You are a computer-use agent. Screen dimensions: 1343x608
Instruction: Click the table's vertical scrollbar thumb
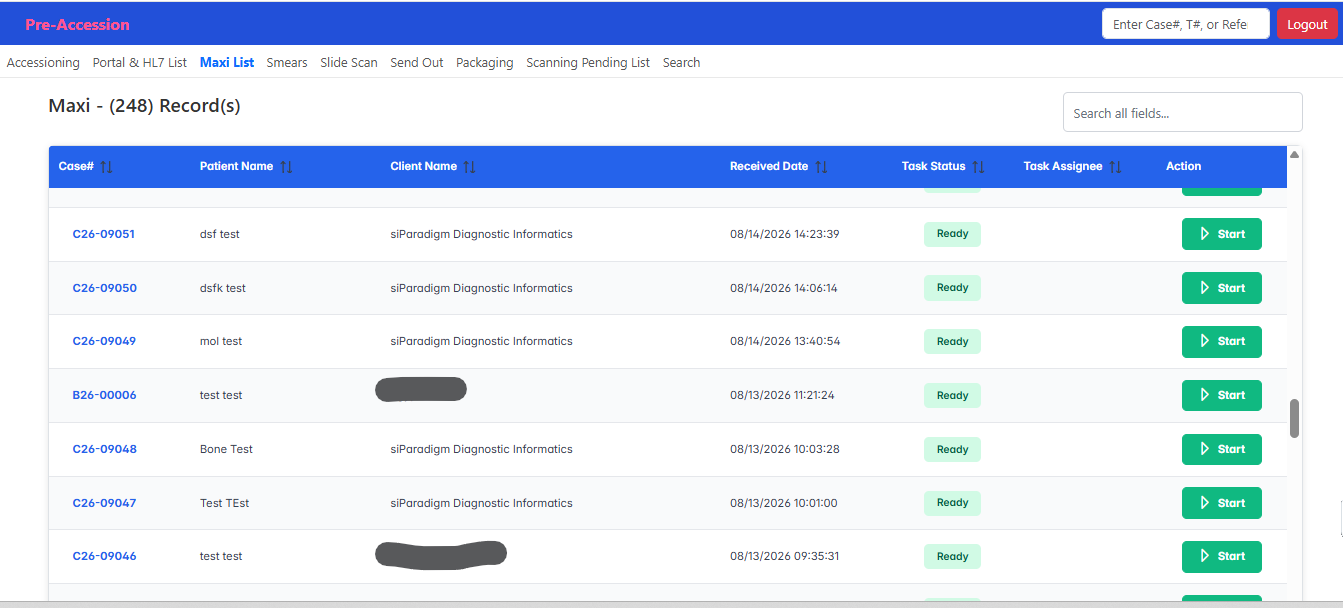1294,418
